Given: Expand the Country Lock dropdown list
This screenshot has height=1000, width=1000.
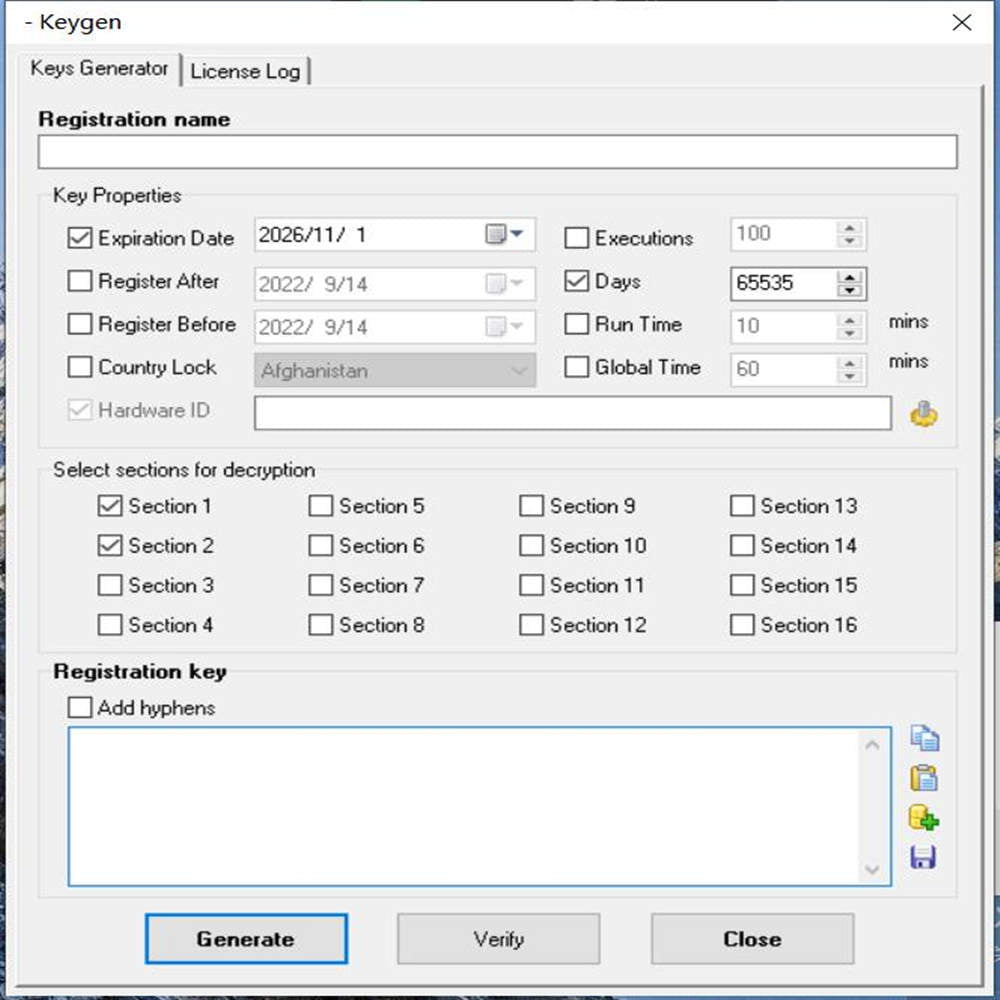Looking at the screenshot, I should click(519, 371).
